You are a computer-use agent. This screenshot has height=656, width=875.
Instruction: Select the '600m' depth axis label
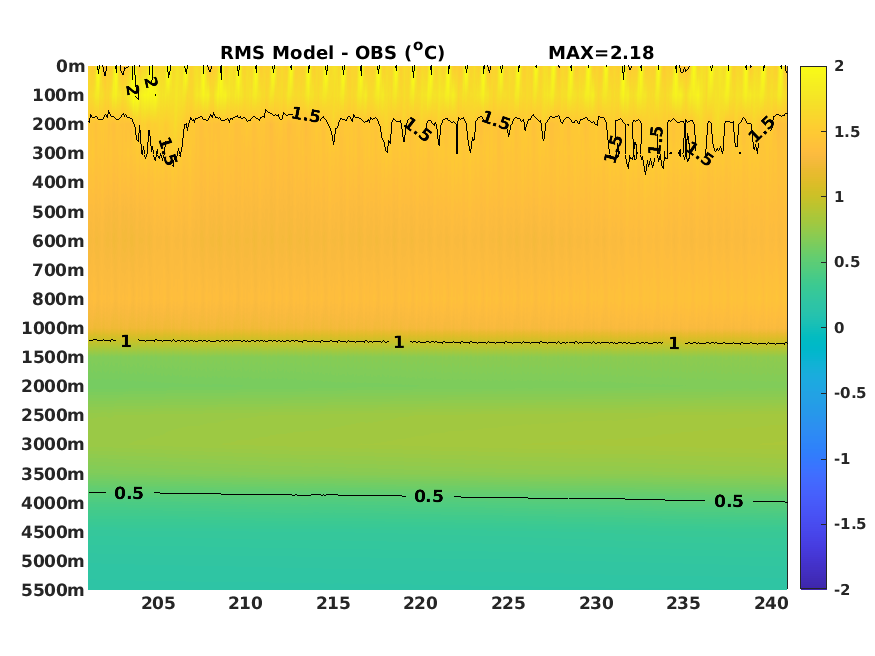[58, 241]
